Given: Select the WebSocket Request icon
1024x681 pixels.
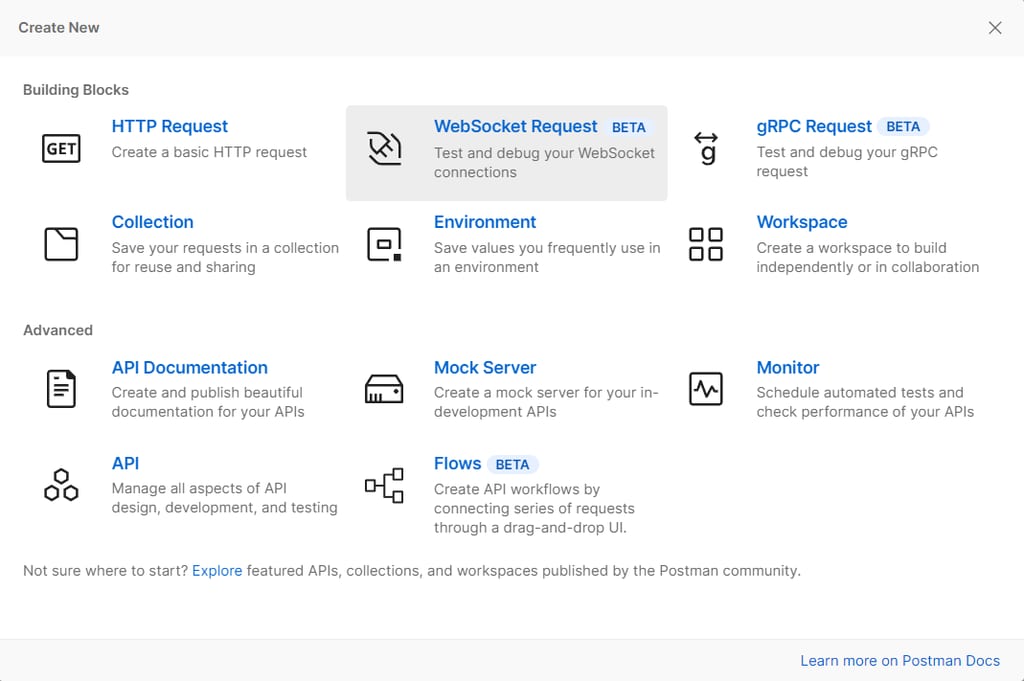Looking at the screenshot, I should [384, 148].
